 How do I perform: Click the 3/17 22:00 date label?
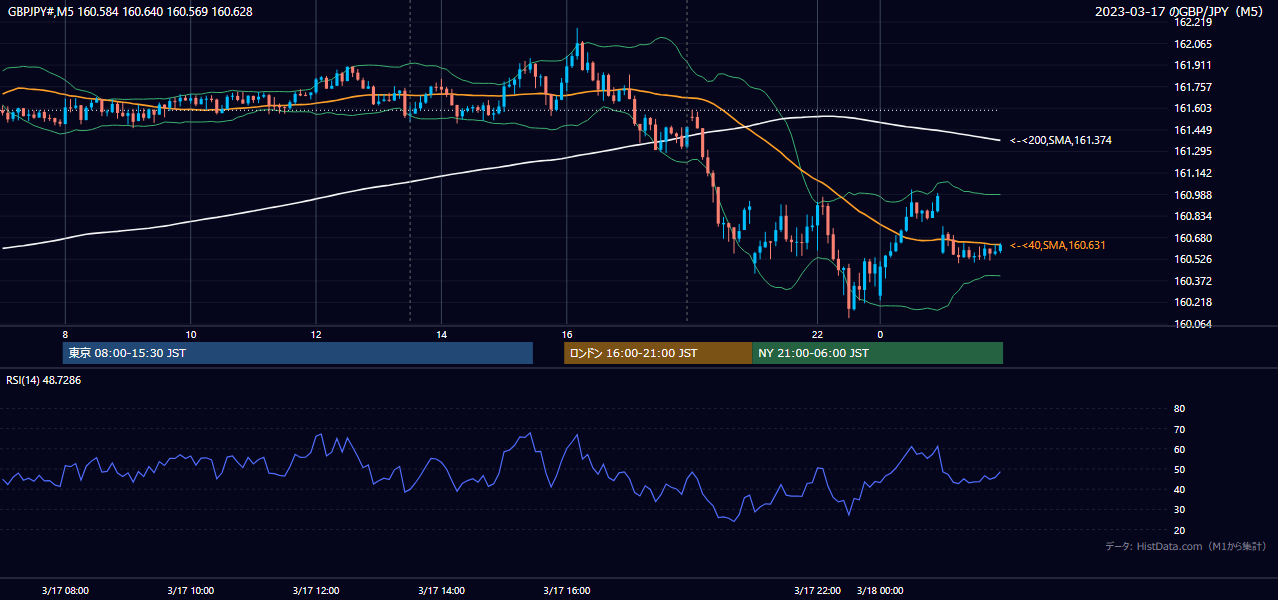click(x=818, y=590)
